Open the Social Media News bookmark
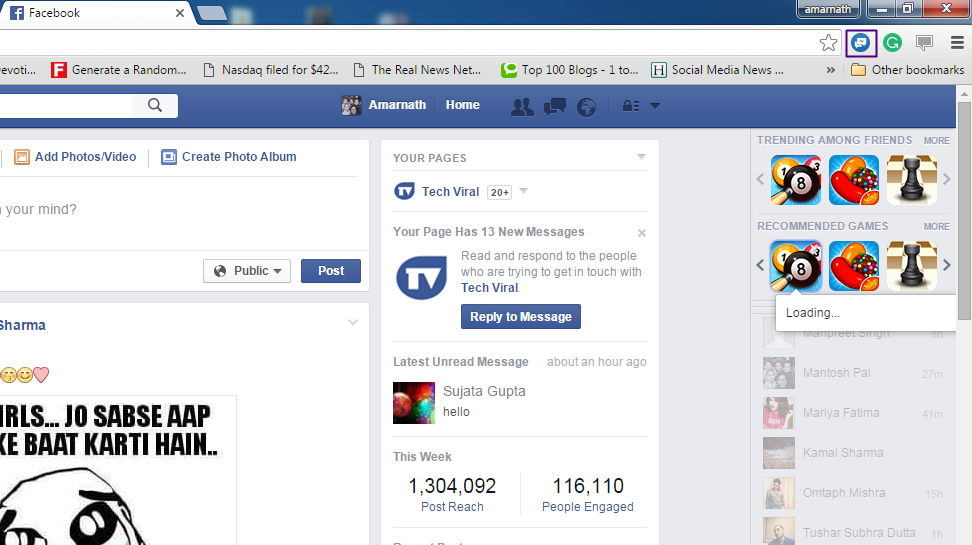Image resolution: width=972 pixels, height=545 pixels. pos(717,70)
